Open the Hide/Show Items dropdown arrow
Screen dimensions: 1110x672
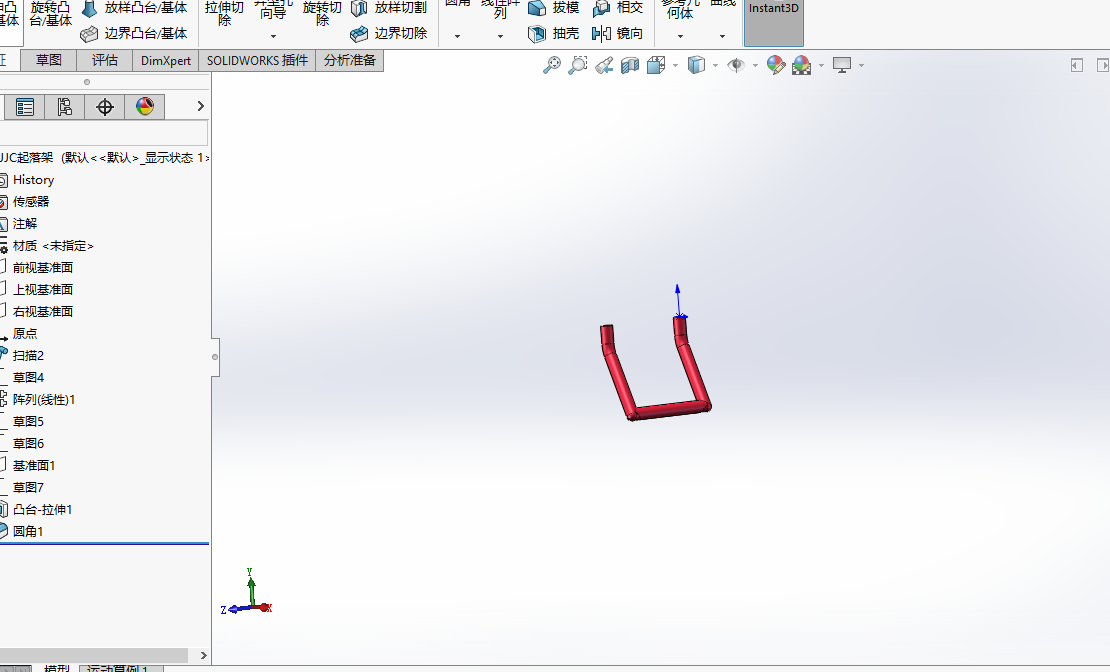755,65
